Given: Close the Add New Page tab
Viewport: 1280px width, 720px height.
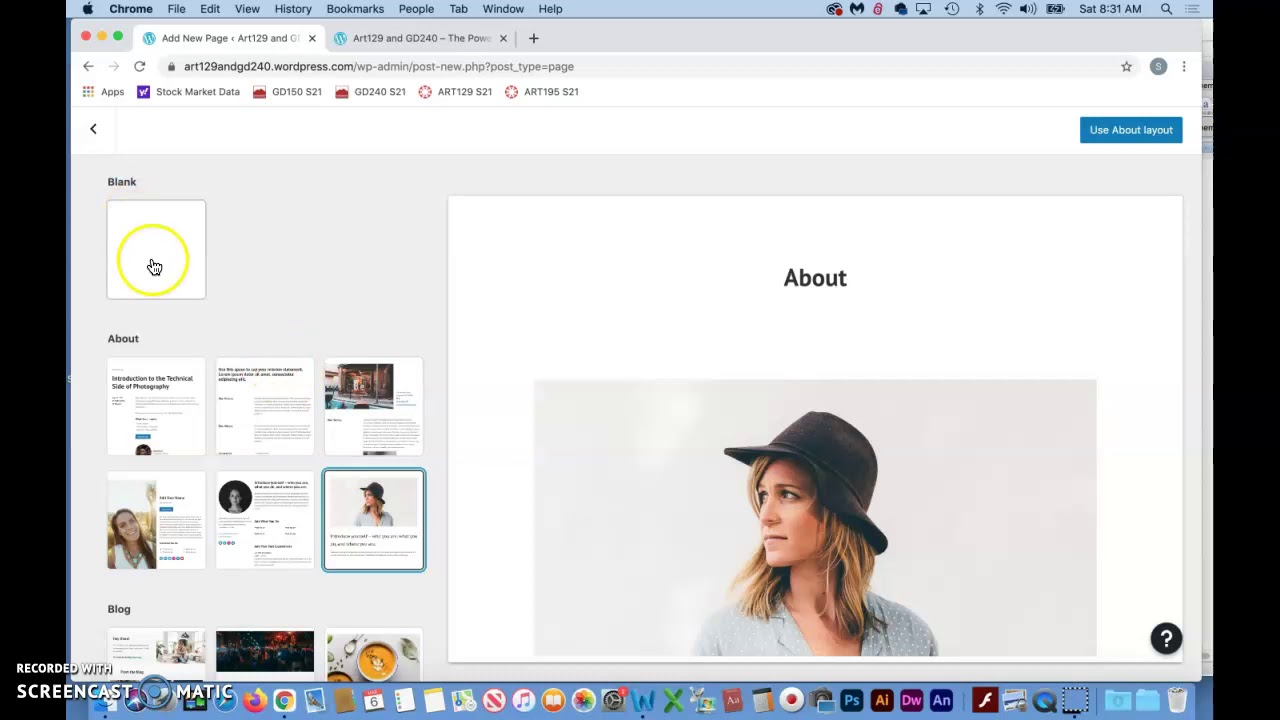Looking at the screenshot, I should pos(312,38).
